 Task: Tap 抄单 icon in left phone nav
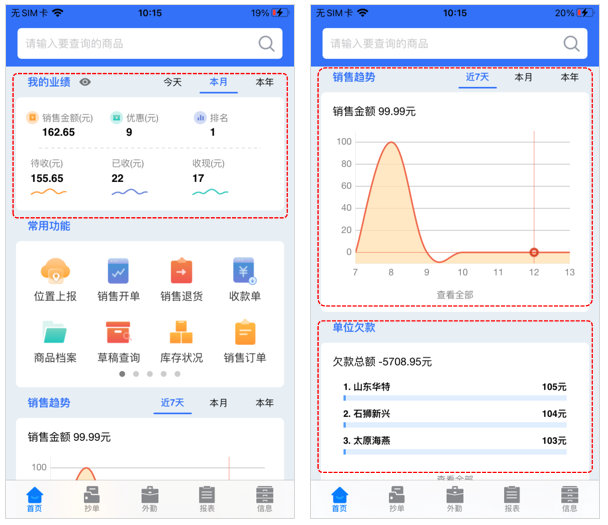[x=92, y=495]
